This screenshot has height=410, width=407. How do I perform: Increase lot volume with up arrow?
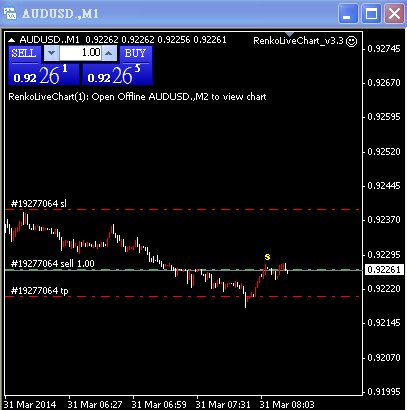coord(109,53)
